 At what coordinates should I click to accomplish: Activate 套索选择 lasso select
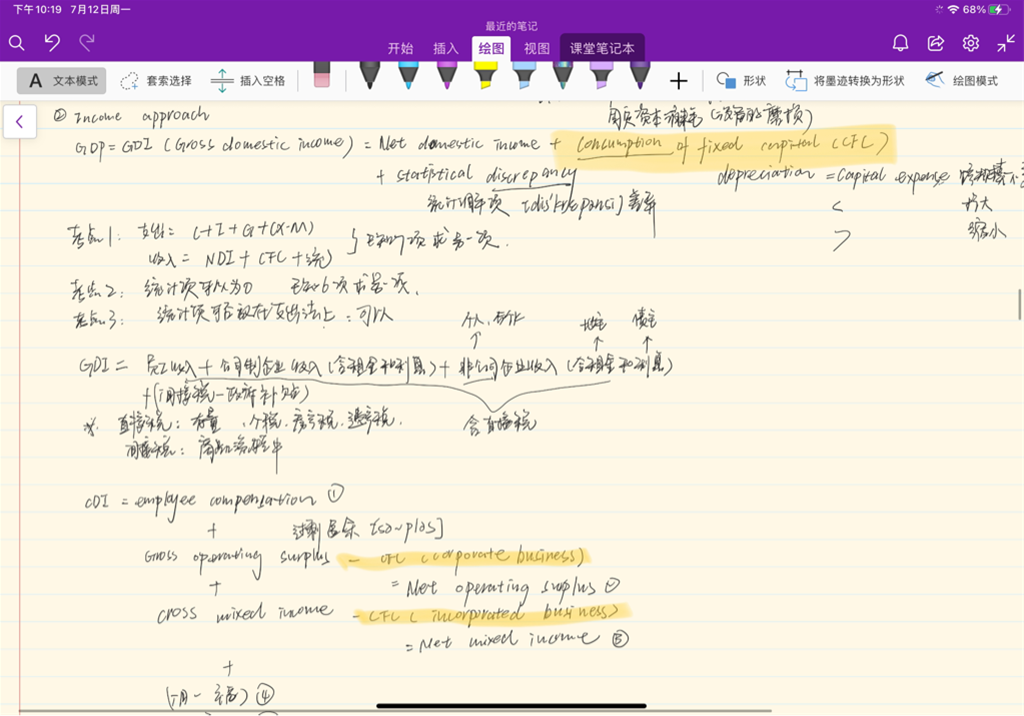point(155,81)
